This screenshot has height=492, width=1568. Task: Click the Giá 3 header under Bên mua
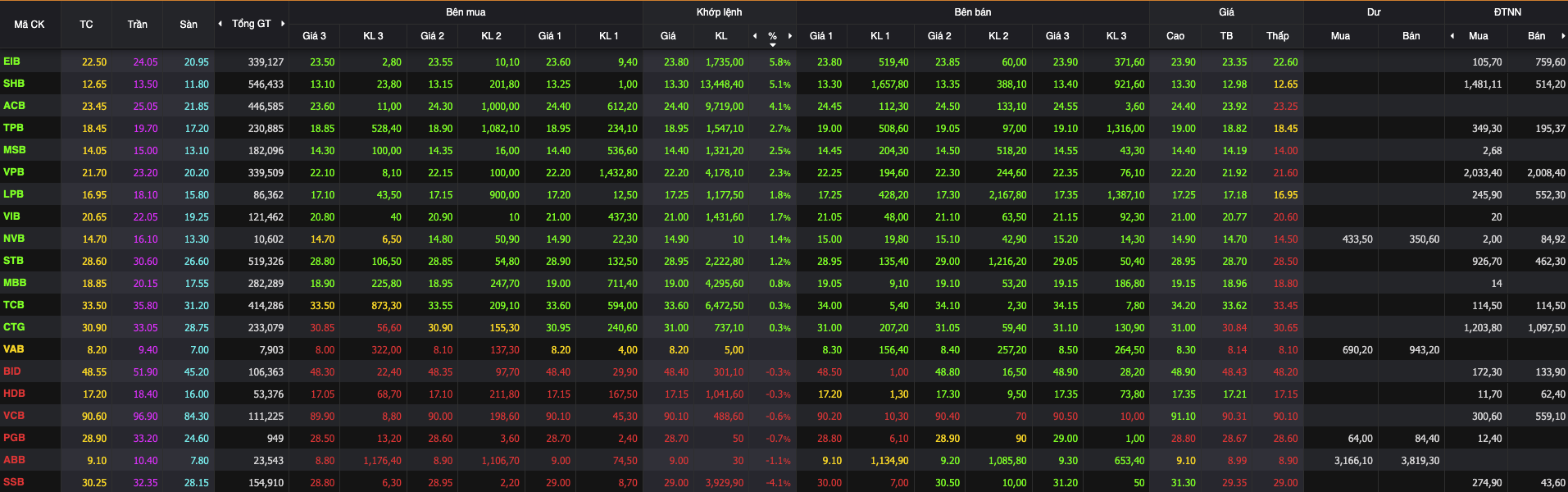(314, 36)
